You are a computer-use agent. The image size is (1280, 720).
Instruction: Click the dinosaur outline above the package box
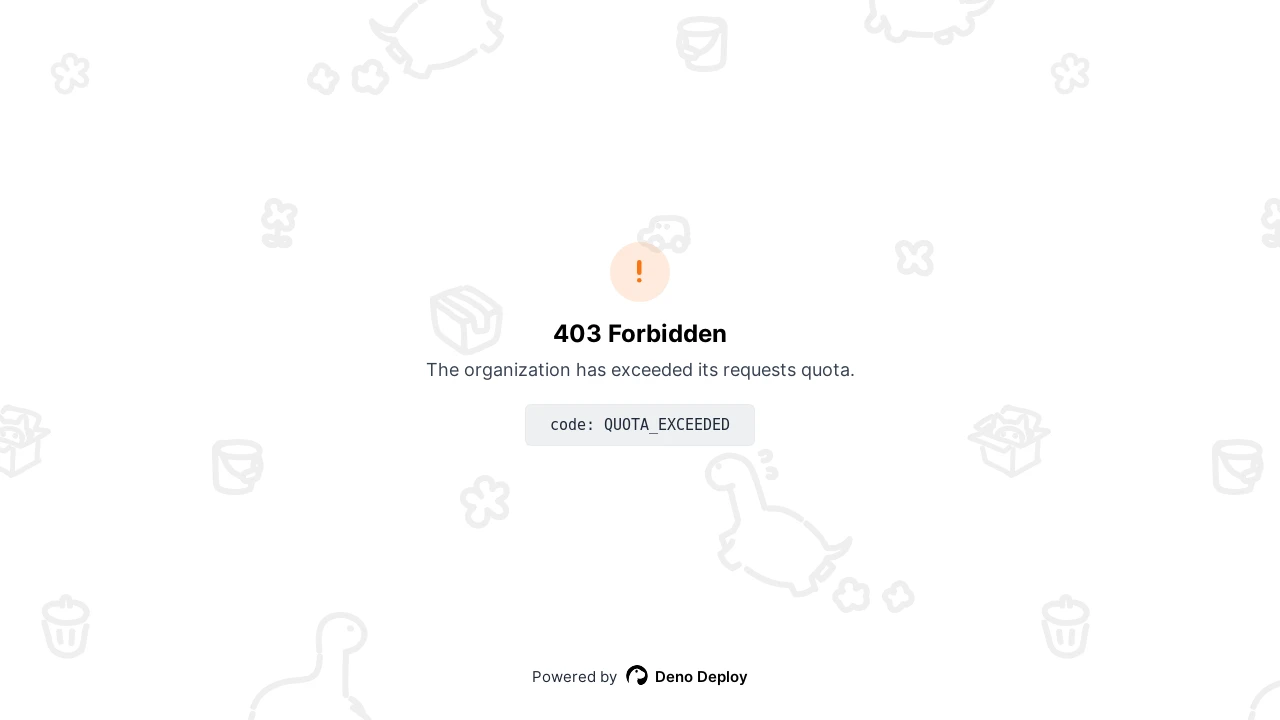coord(436,36)
